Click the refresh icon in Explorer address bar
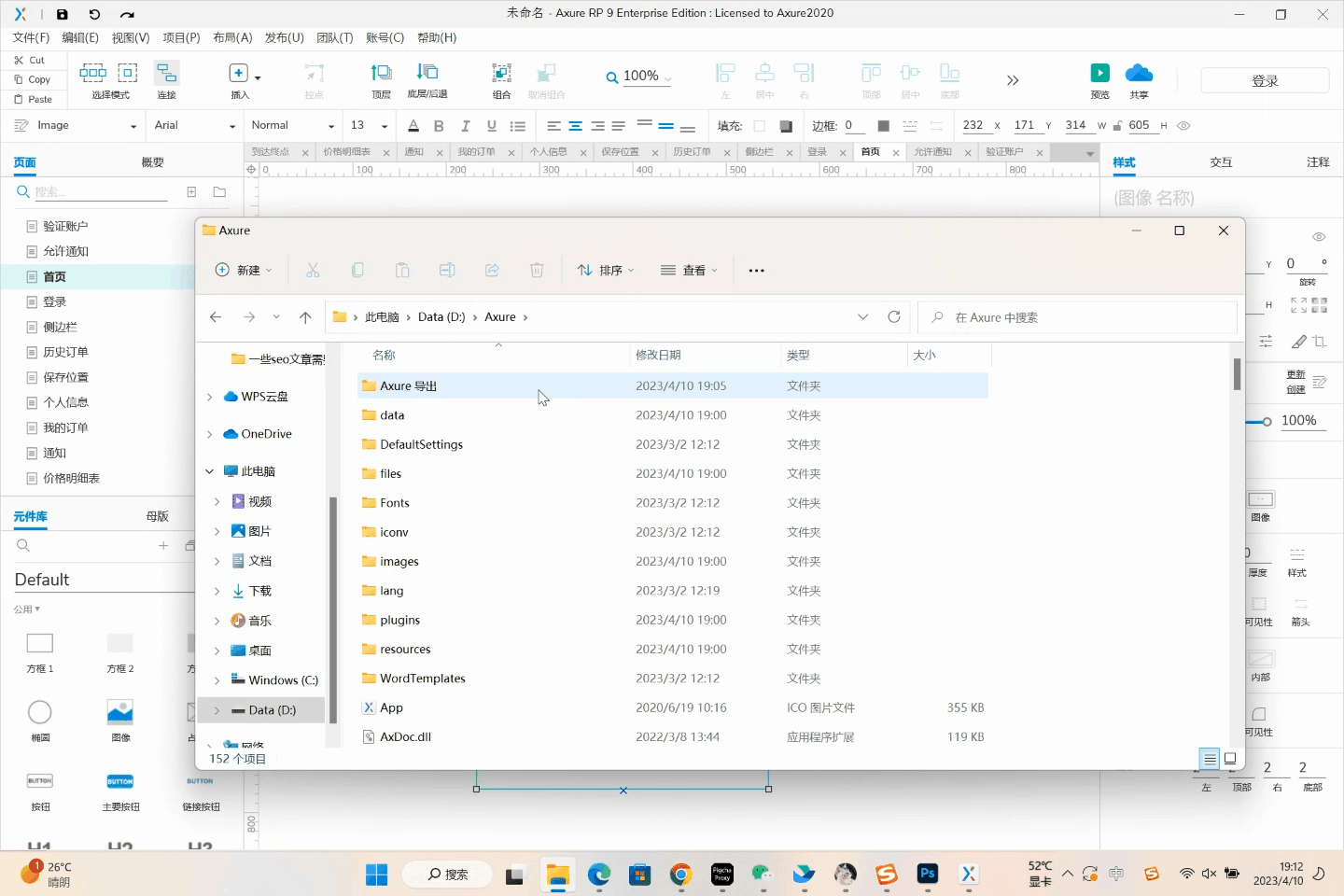Image resolution: width=1344 pixels, height=896 pixels. [893, 317]
